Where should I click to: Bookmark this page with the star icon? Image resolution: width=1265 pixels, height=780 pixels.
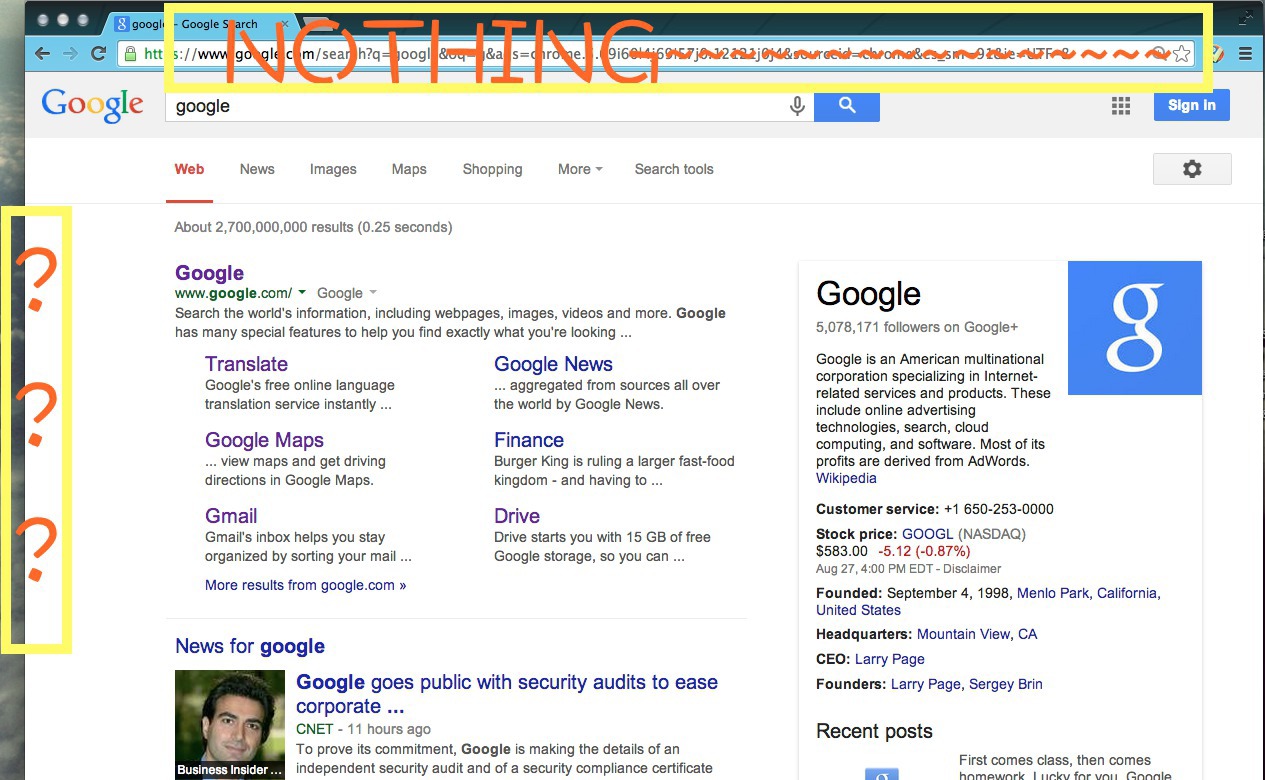tap(1181, 54)
